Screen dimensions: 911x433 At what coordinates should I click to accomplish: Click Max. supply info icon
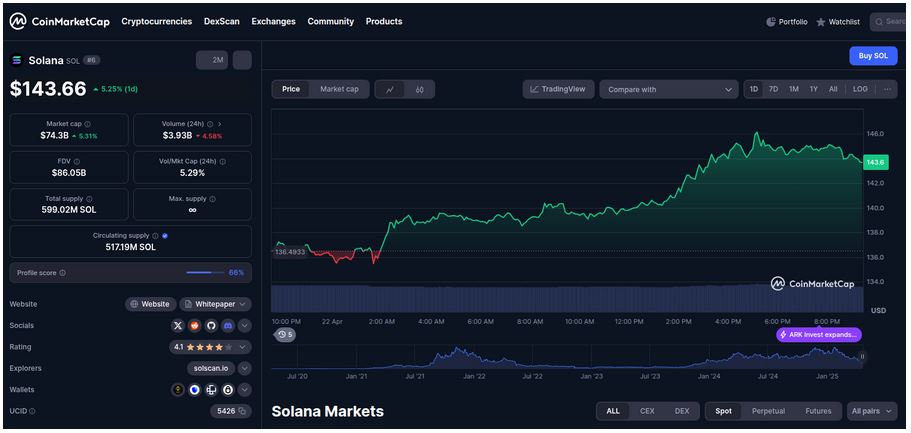click(212, 199)
